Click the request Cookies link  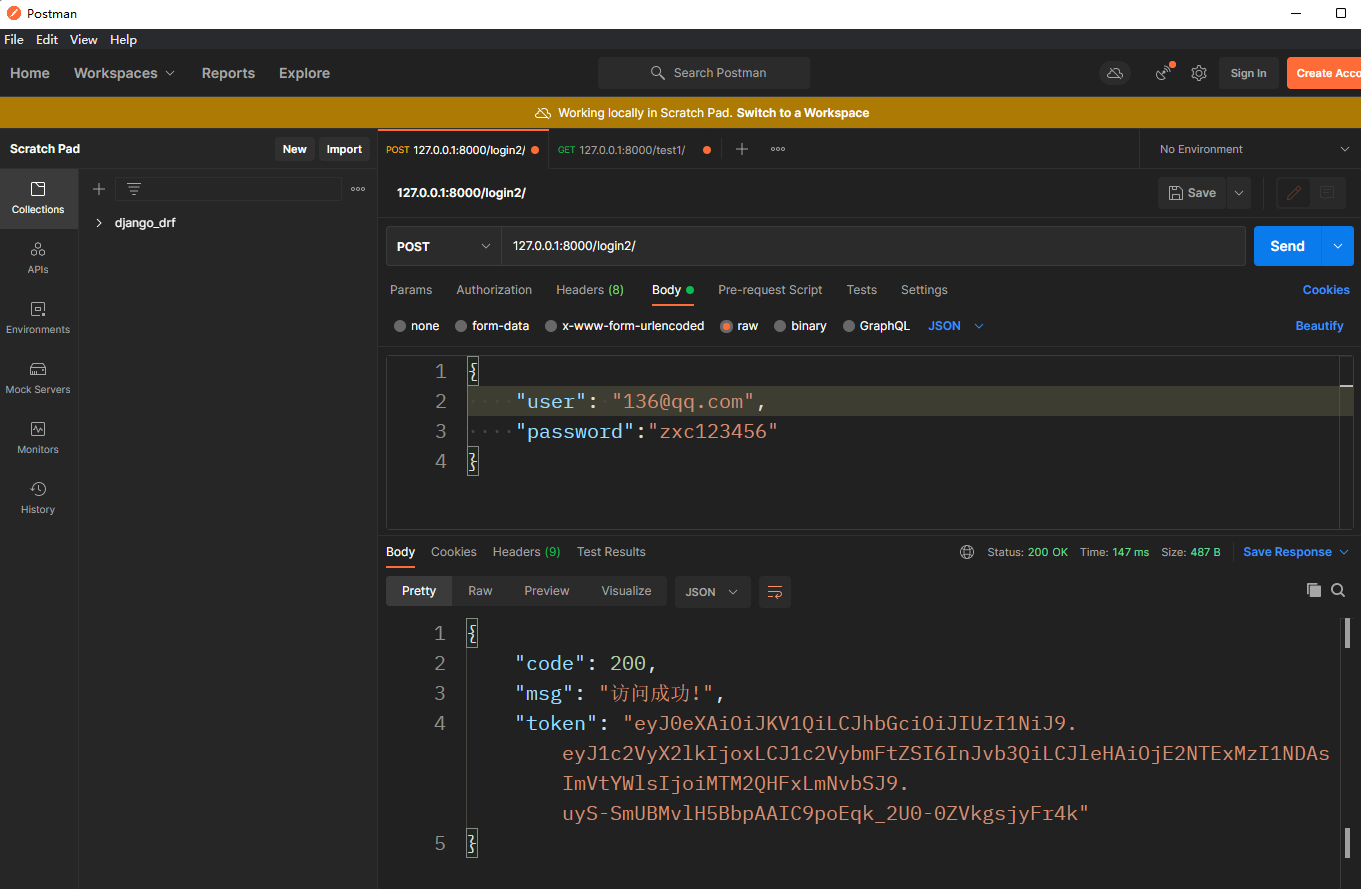point(1326,290)
